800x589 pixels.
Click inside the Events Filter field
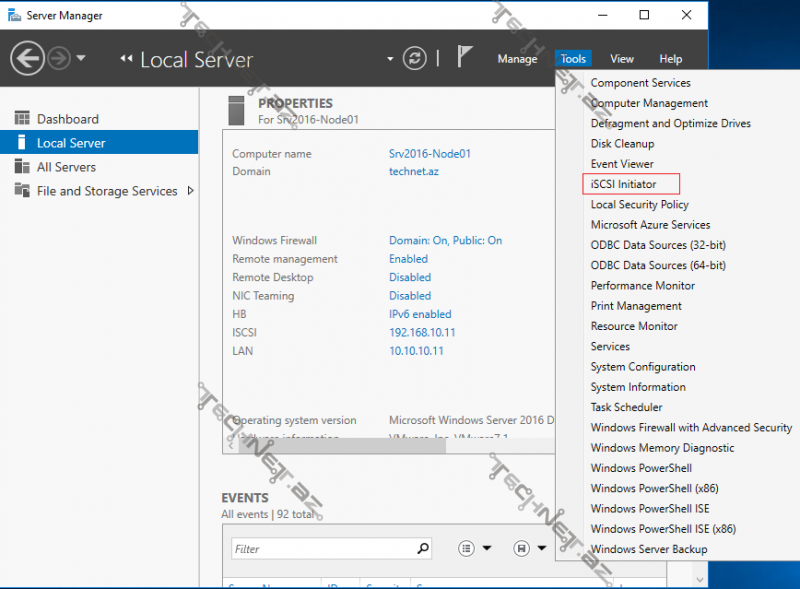coord(320,548)
